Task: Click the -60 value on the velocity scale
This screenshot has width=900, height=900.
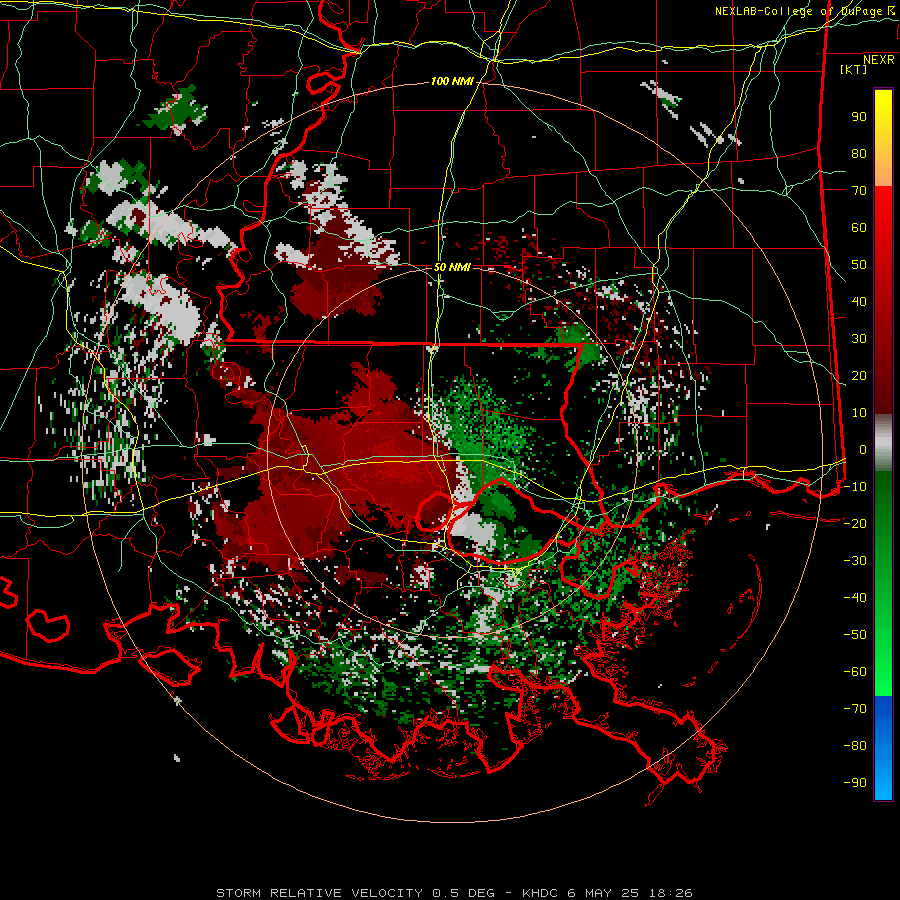Action: point(855,672)
